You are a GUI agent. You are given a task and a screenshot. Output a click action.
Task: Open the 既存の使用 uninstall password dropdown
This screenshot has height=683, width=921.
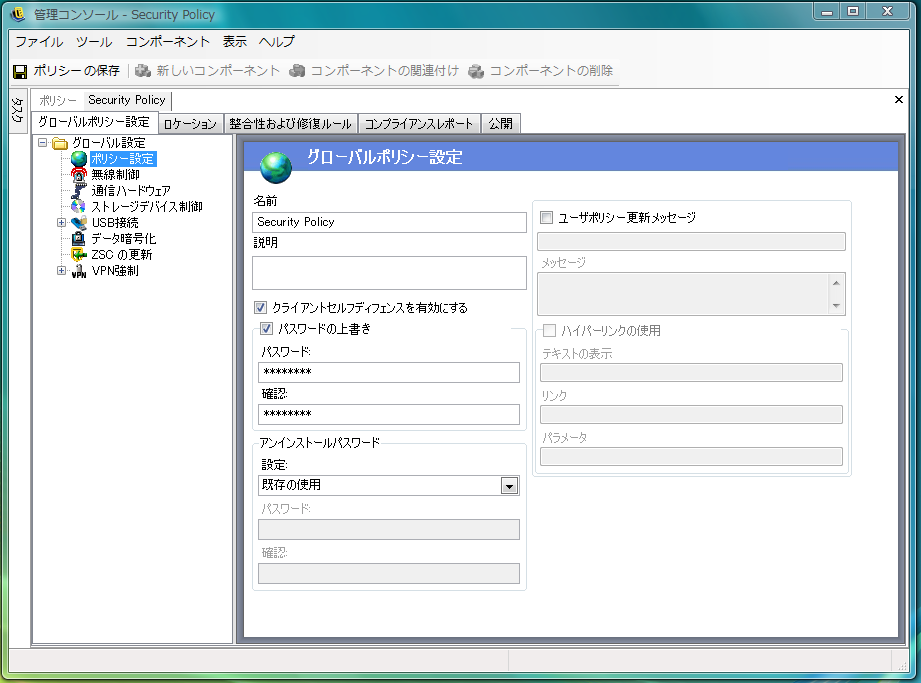(x=509, y=486)
